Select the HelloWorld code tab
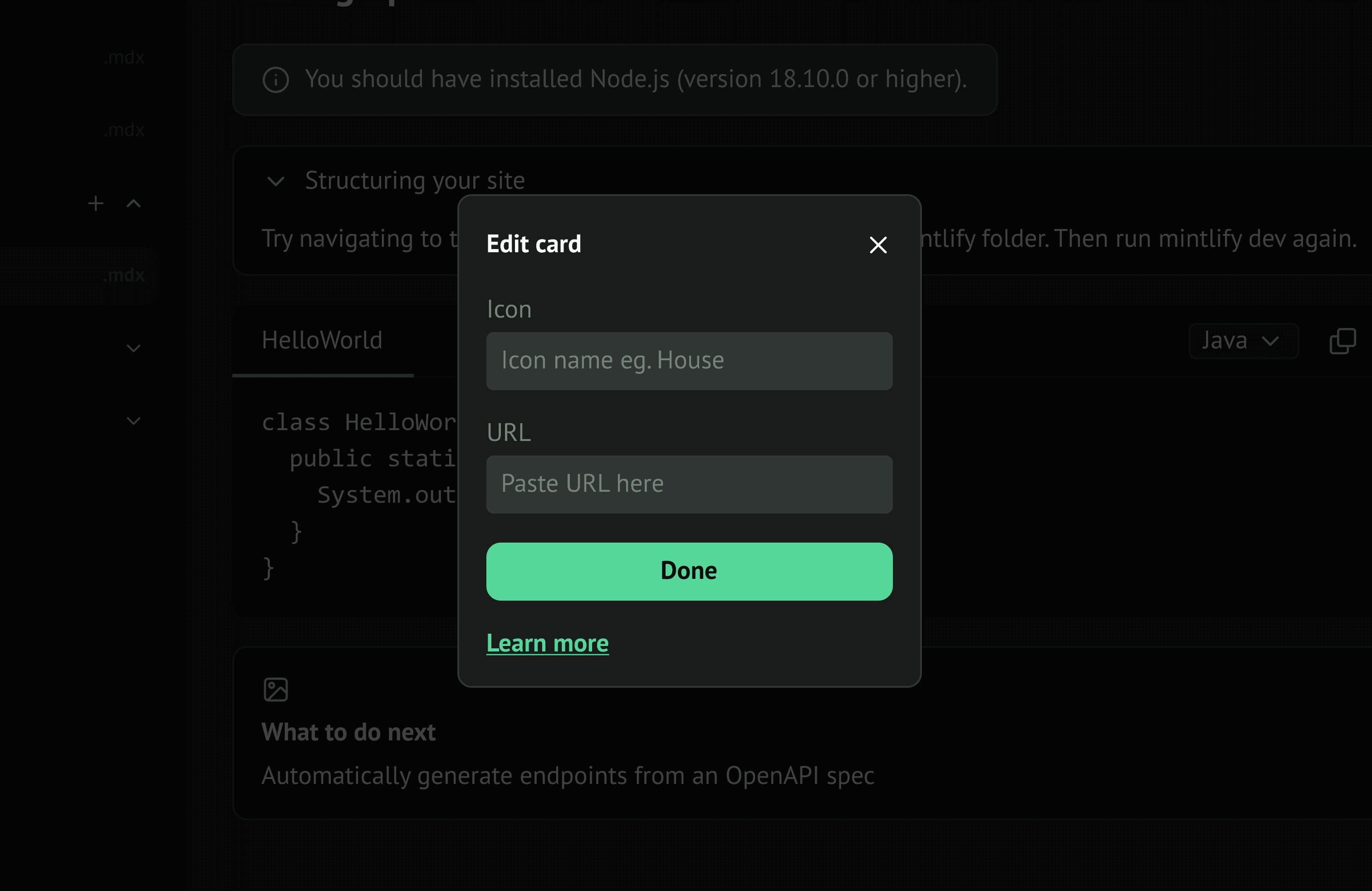 [322, 341]
